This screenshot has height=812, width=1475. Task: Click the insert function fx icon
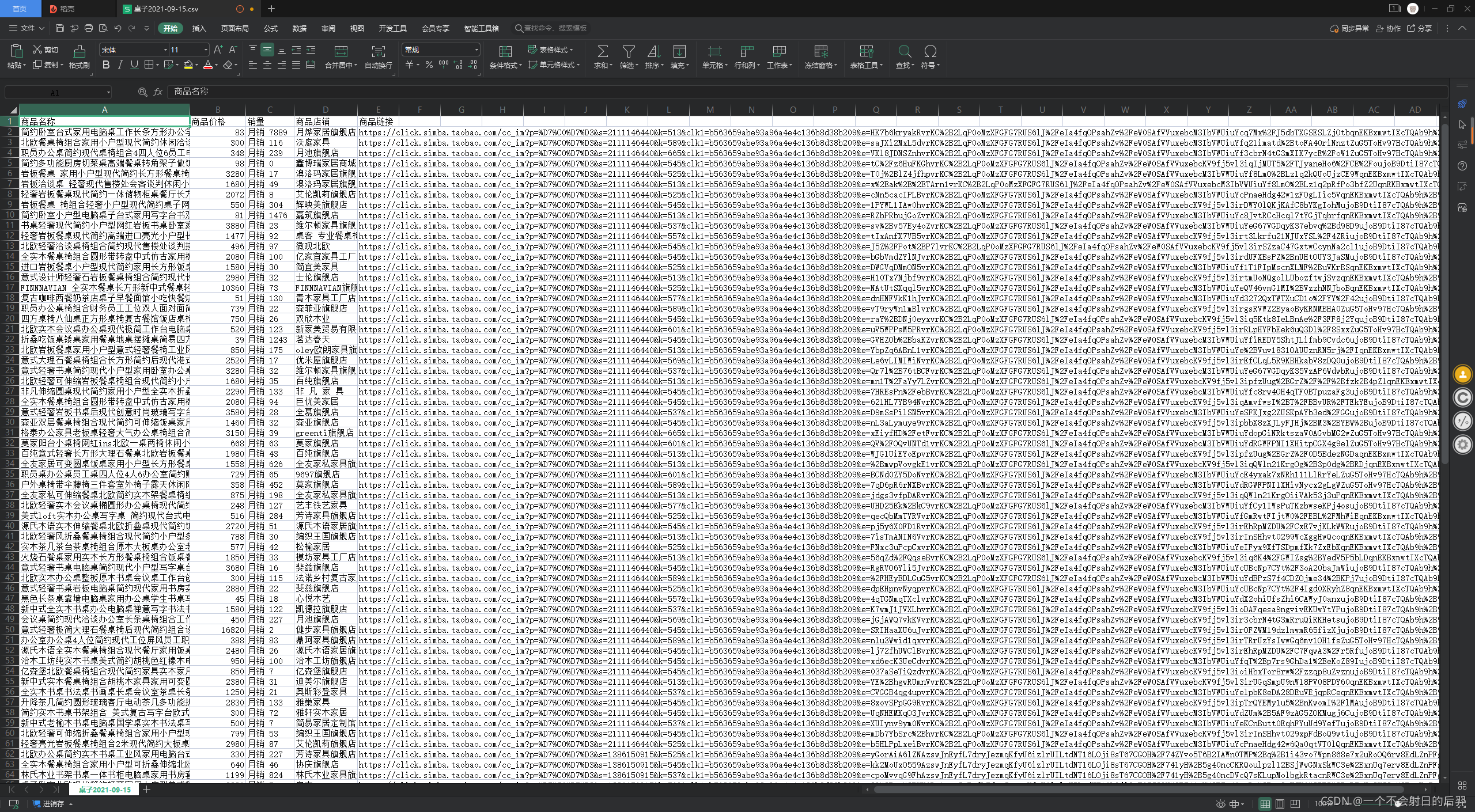point(158,92)
